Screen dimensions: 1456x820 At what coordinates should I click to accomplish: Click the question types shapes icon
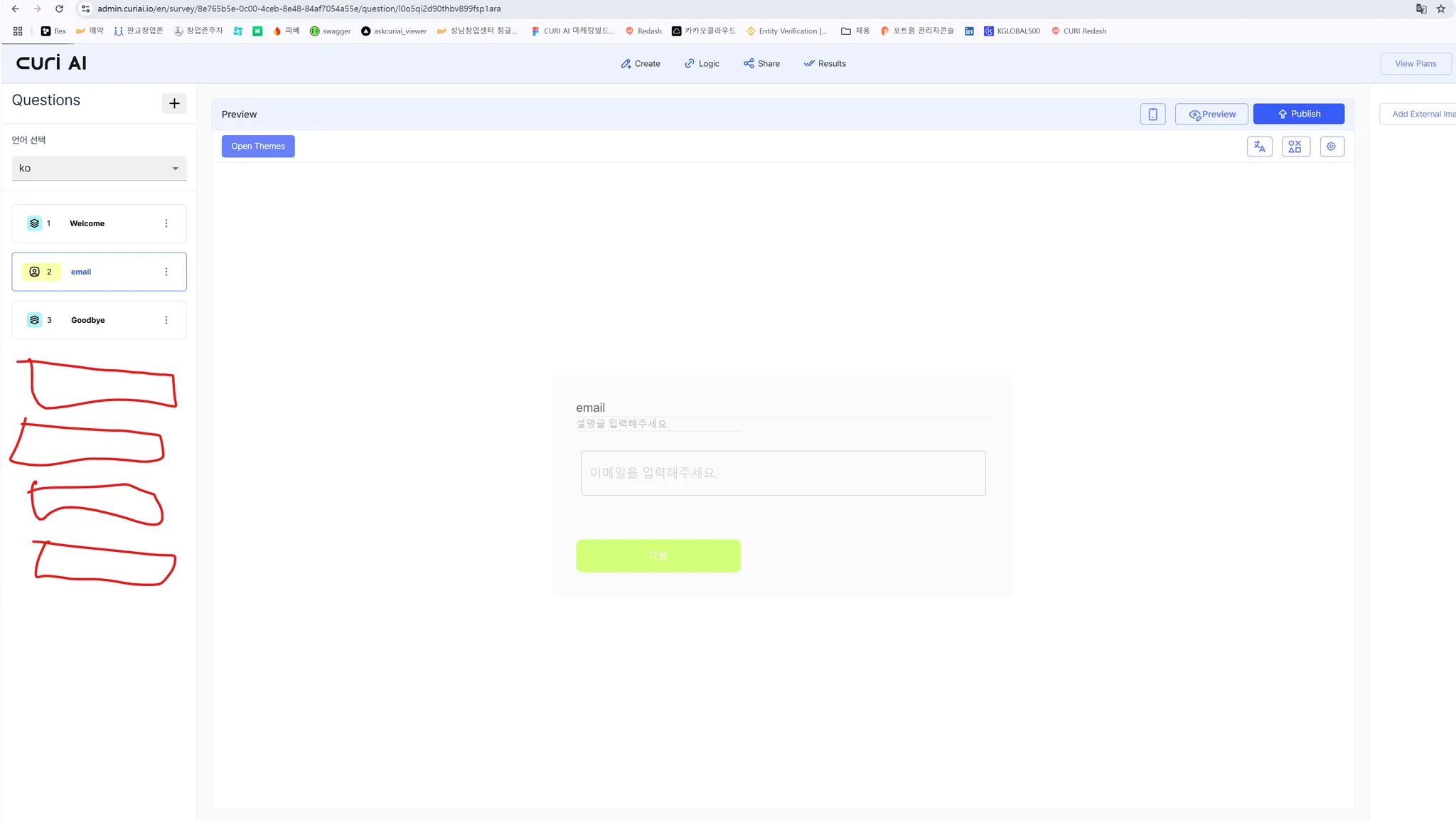pos(1295,147)
